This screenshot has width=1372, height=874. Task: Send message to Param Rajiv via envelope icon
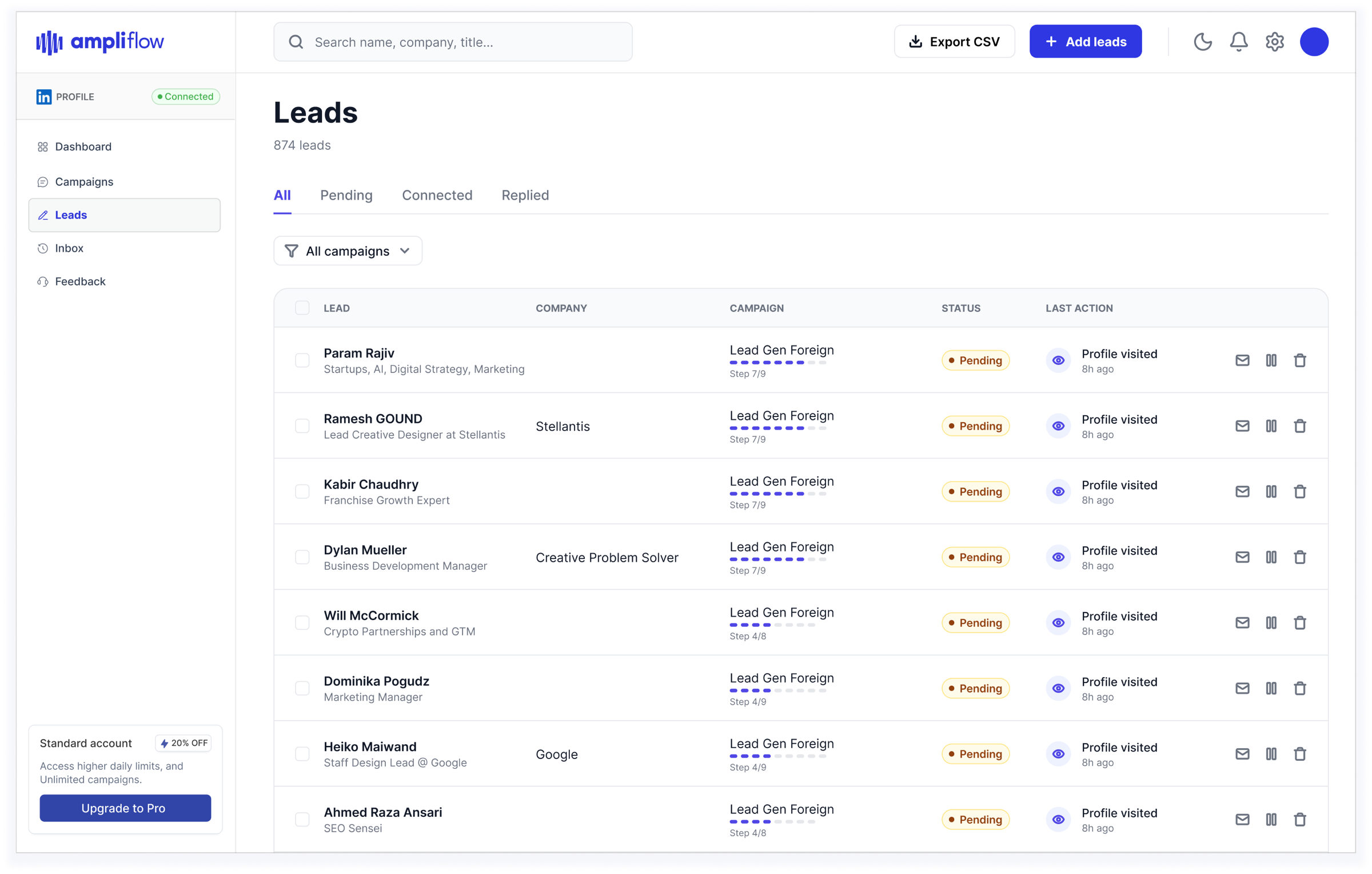1242,360
